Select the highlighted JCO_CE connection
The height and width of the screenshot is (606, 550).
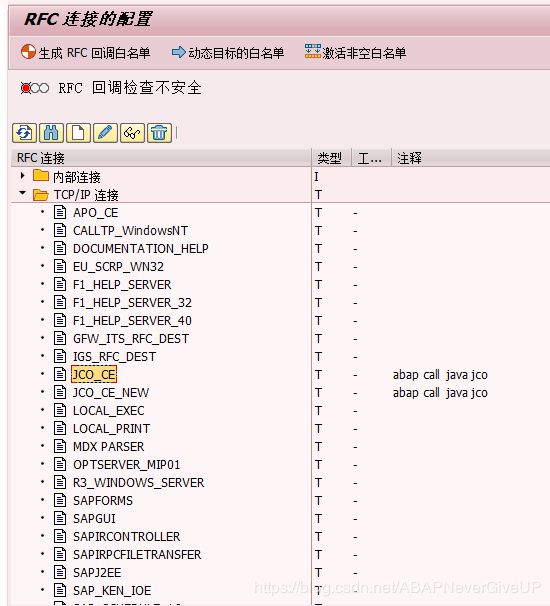94,374
